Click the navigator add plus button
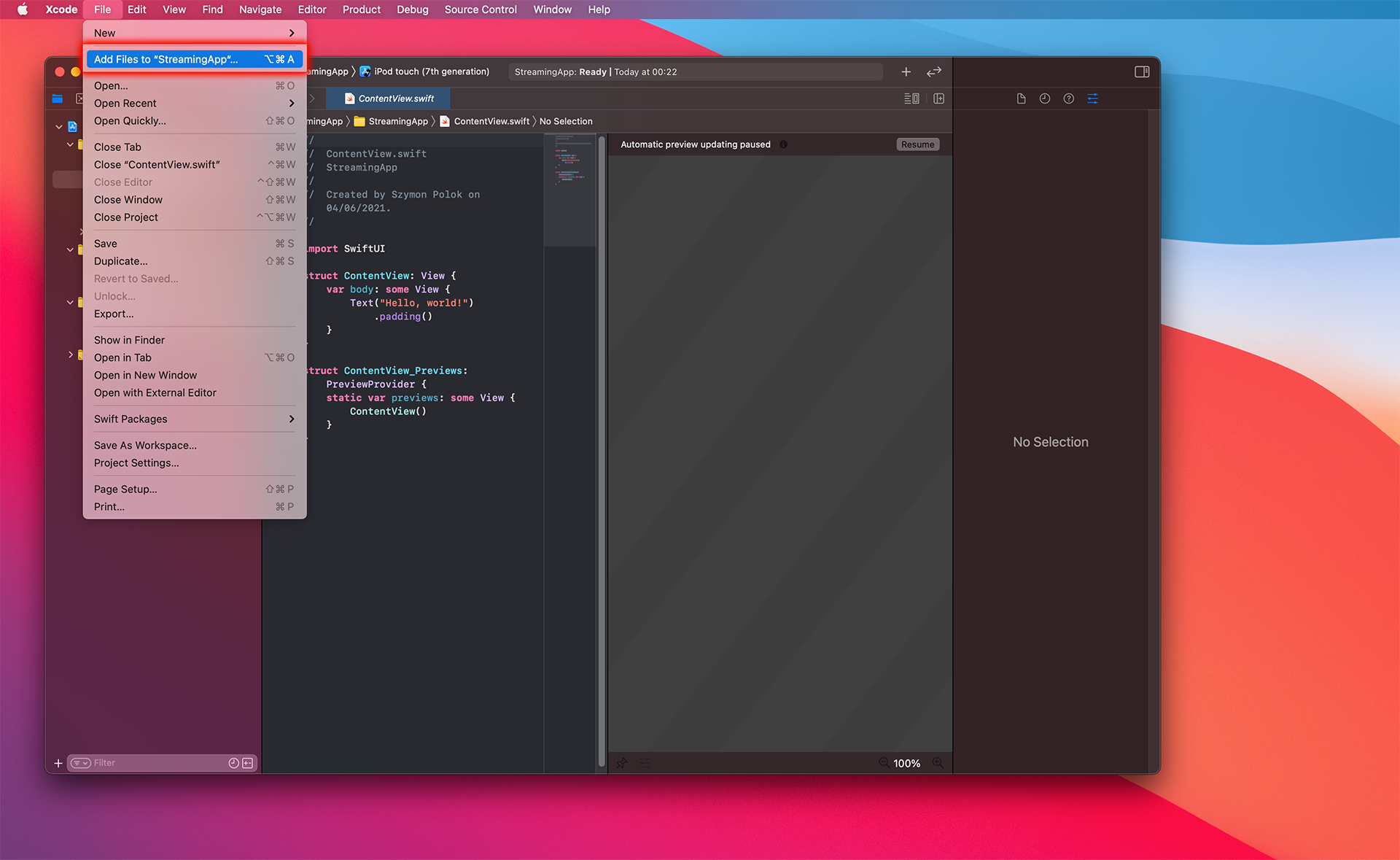Viewport: 1400px width, 860px height. point(58,763)
